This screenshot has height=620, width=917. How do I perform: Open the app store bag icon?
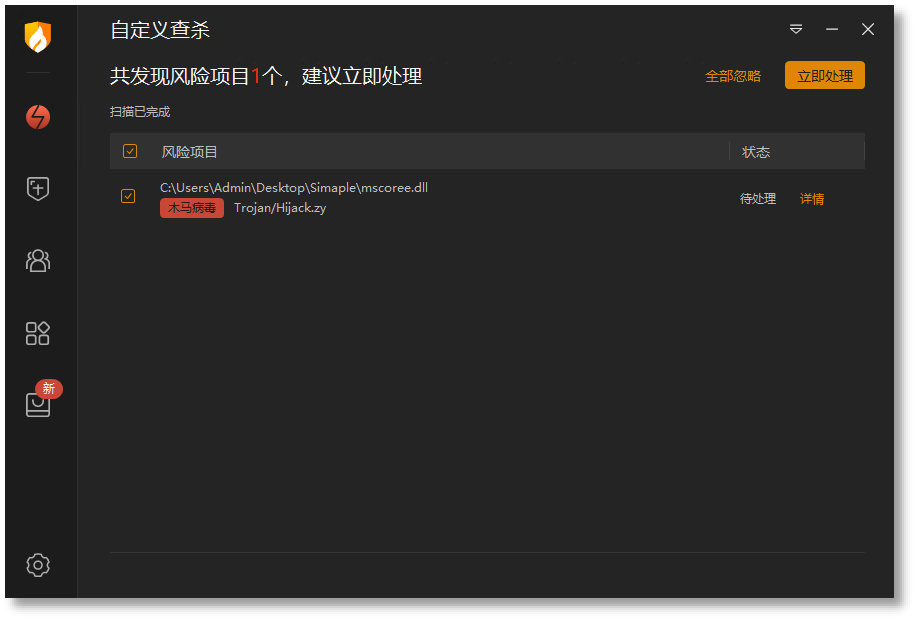coord(38,405)
